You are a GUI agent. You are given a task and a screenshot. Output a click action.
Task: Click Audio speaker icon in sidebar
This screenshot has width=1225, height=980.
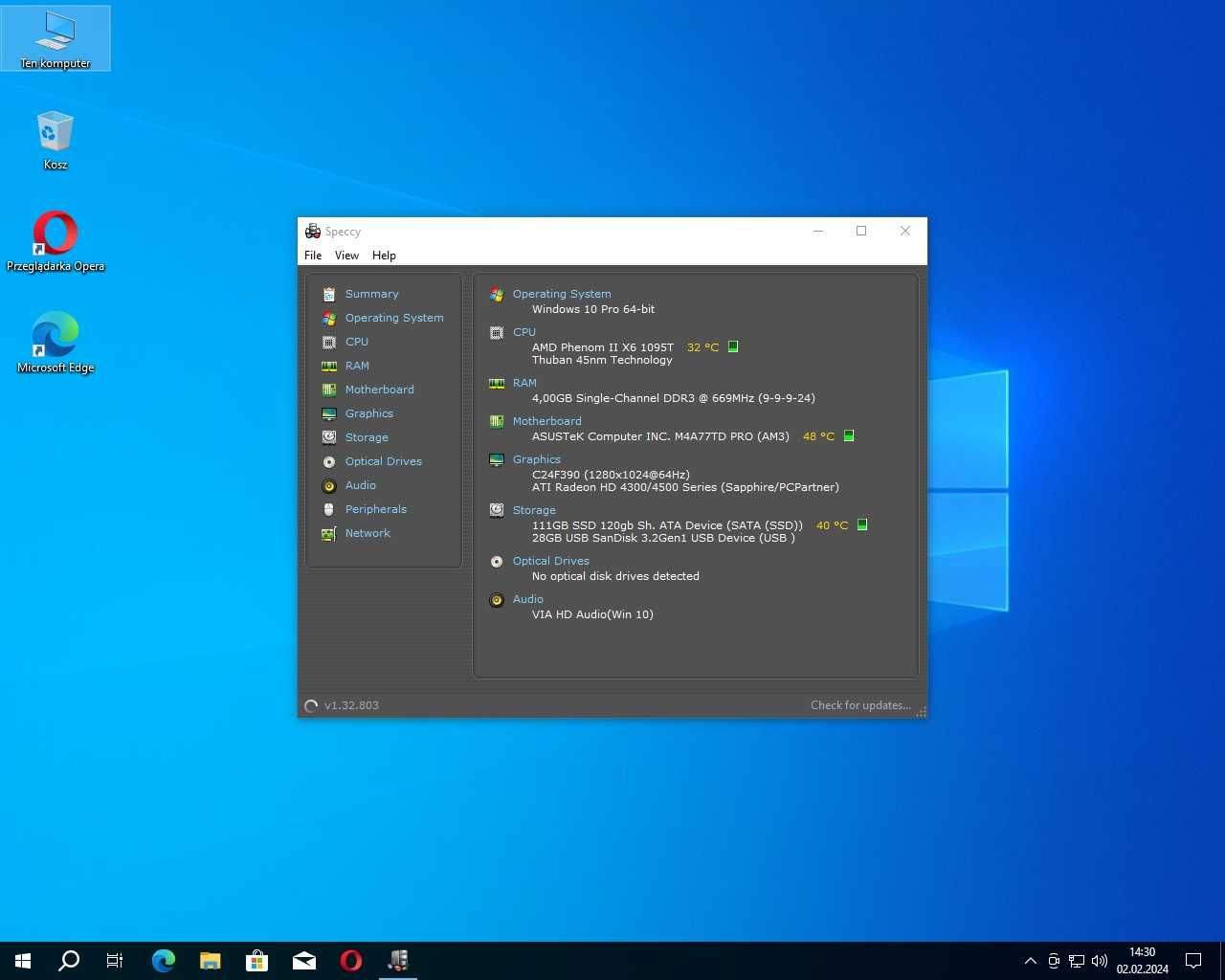(329, 485)
